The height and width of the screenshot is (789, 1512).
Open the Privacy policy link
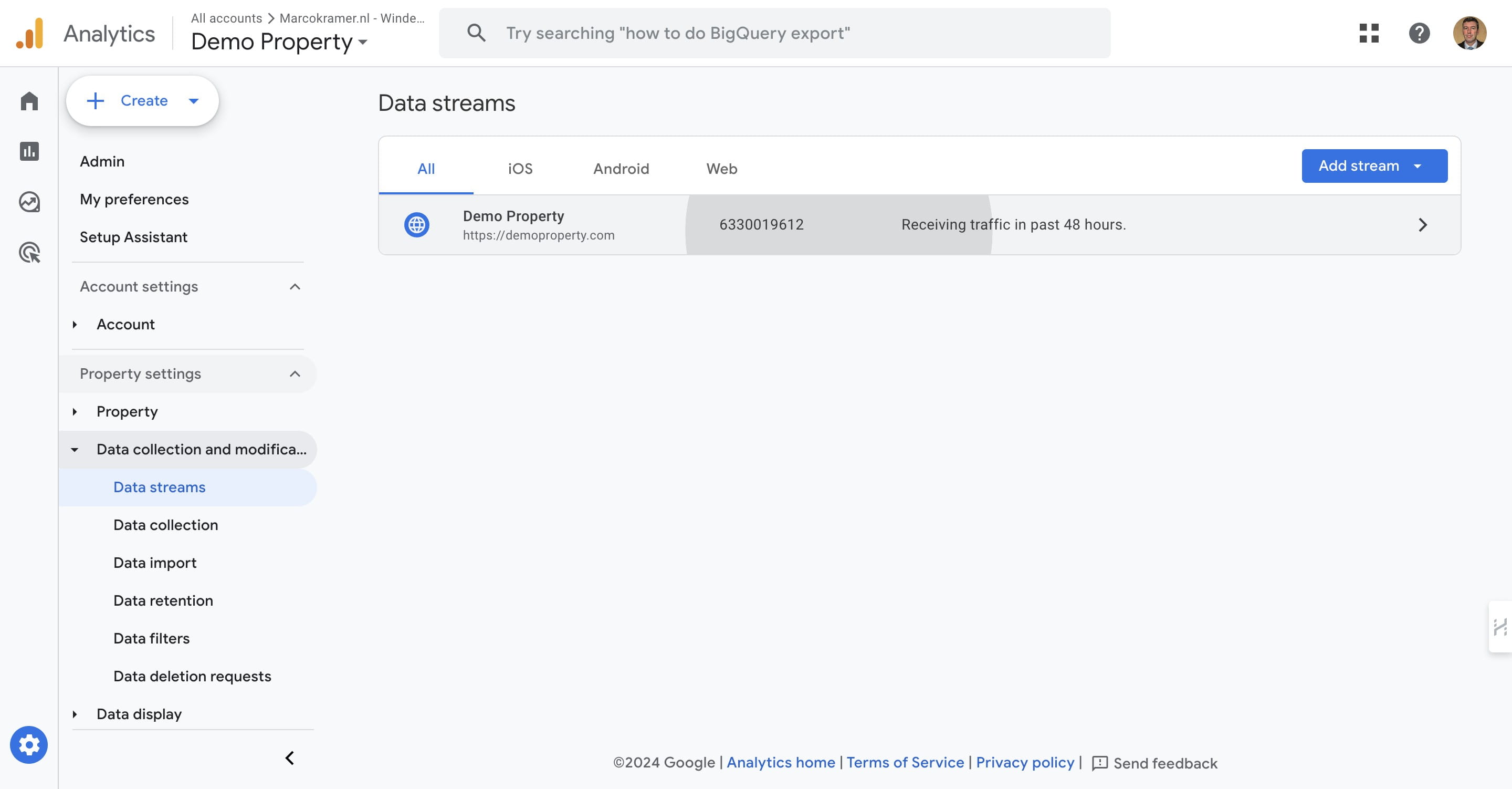(x=1025, y=763)
